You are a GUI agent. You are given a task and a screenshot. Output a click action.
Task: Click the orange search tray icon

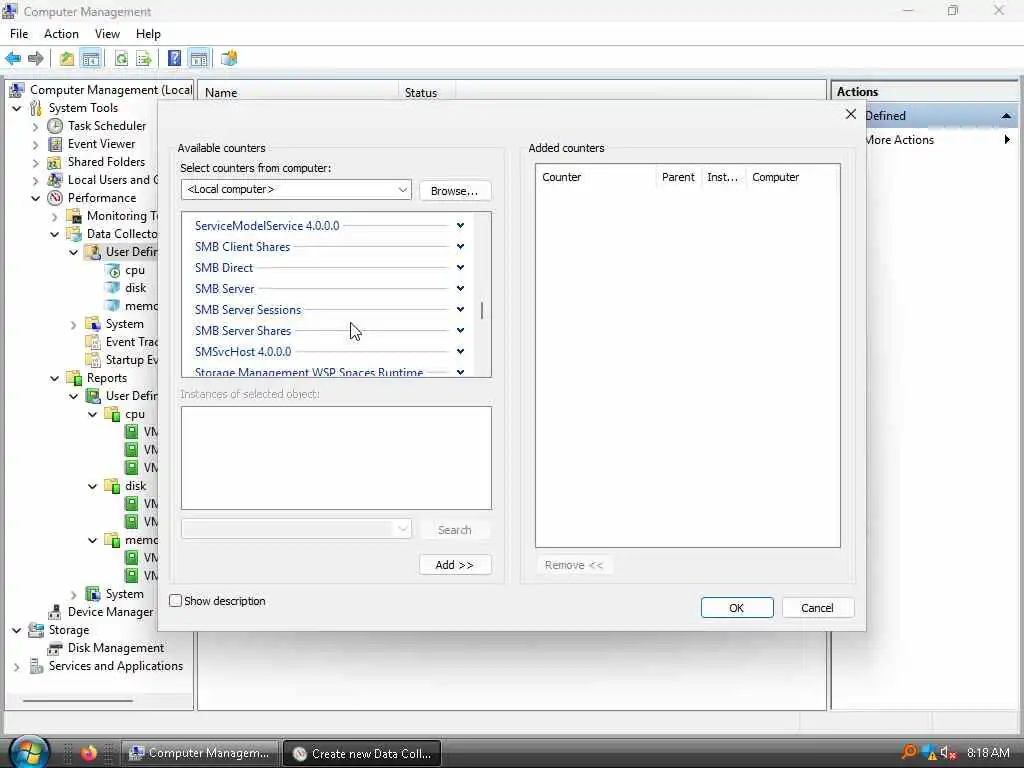pyautogui.click(x=909, y=752)
